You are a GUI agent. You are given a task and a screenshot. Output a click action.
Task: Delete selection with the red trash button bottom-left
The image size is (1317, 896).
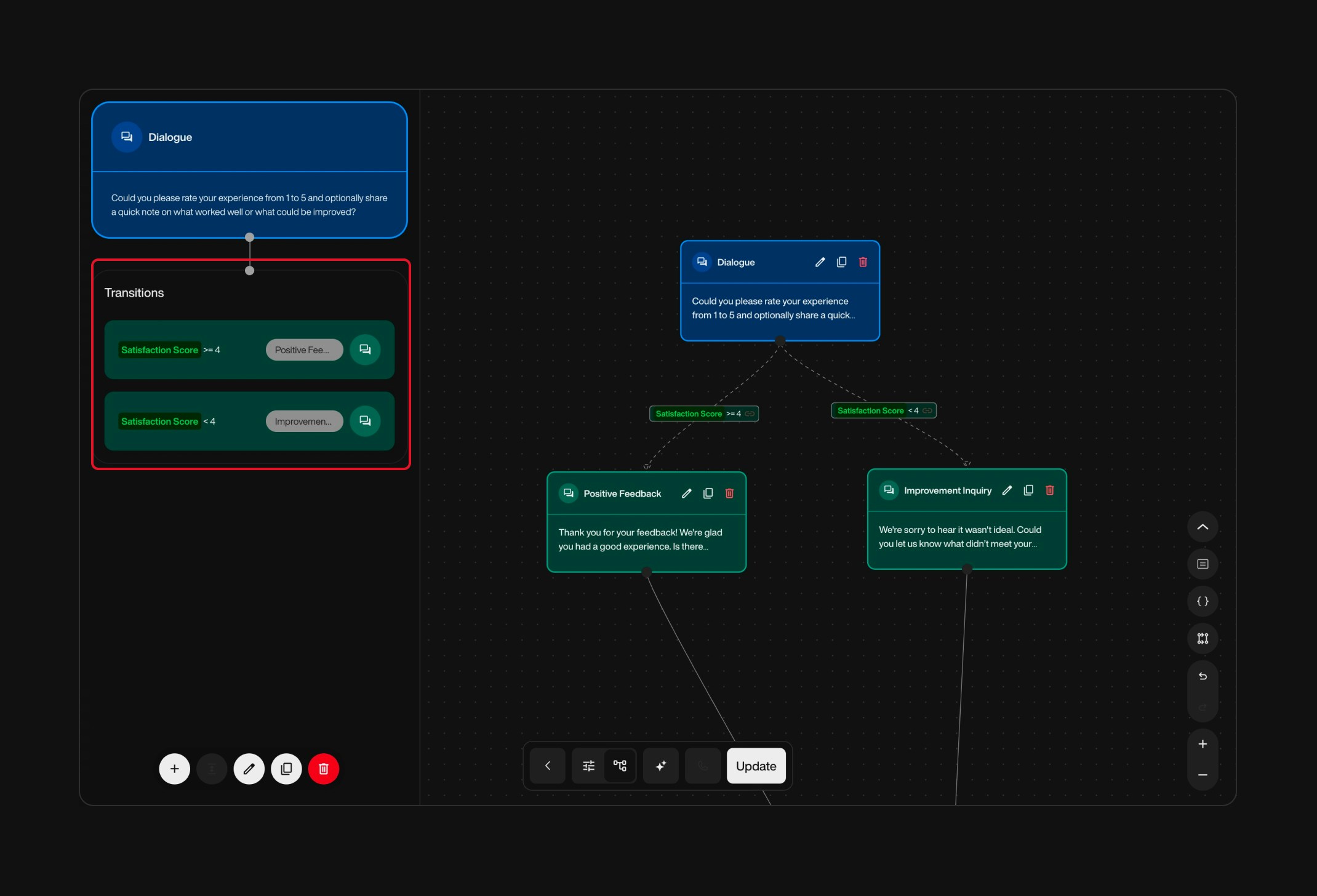pos(323,769)
